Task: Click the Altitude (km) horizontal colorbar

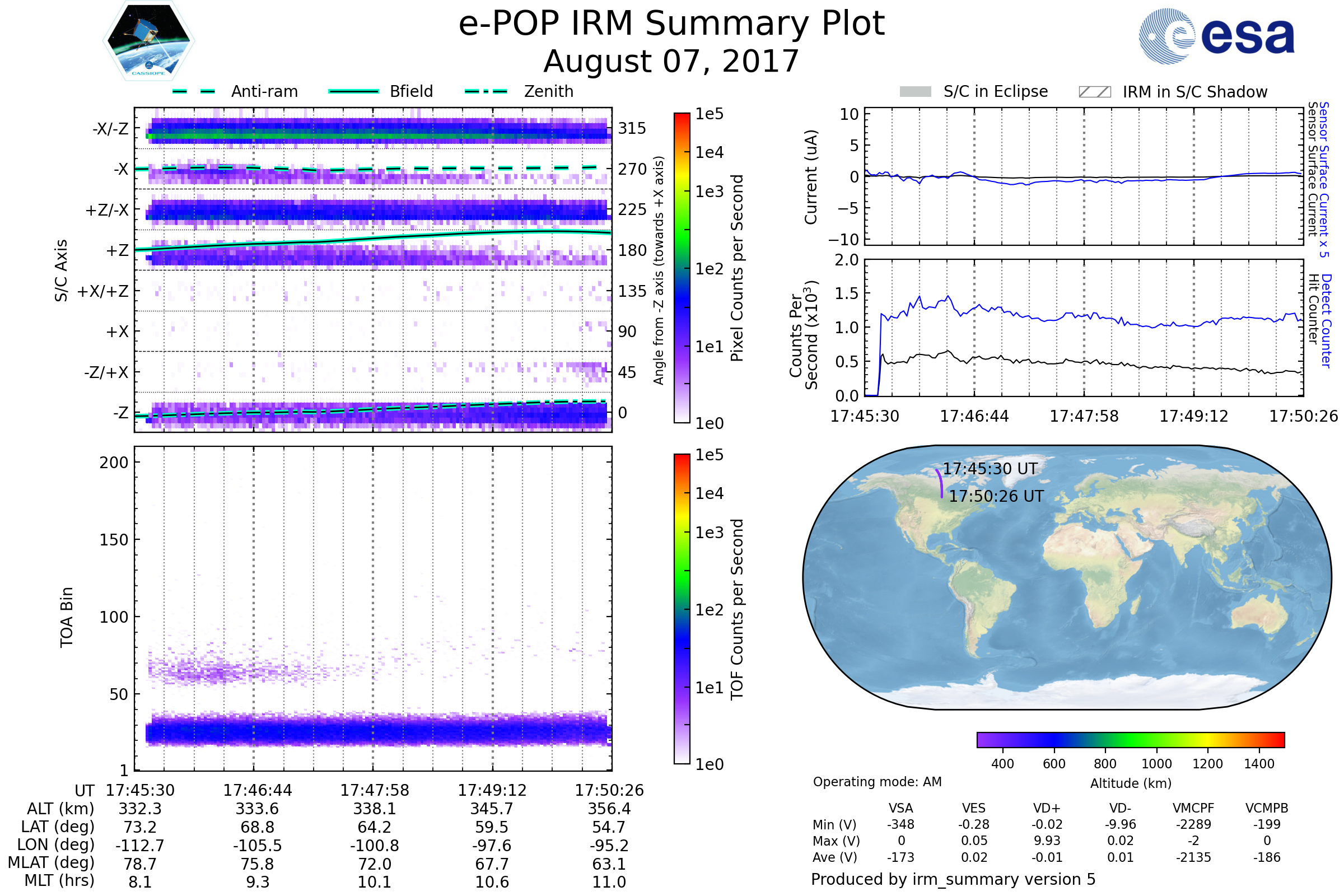Action: (x=1130, y=739)
